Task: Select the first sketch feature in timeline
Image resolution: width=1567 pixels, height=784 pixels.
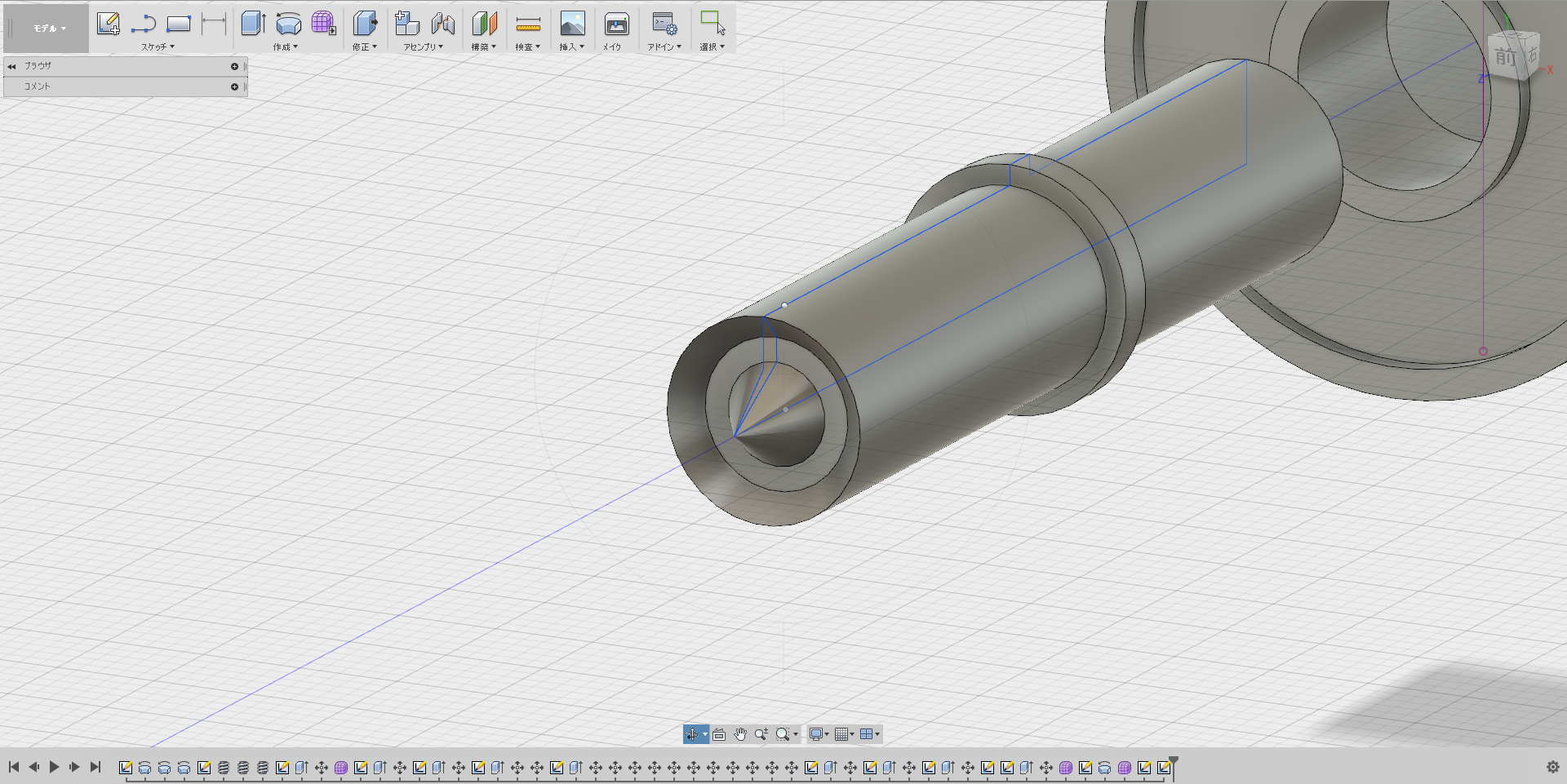Action: [126, 768]
